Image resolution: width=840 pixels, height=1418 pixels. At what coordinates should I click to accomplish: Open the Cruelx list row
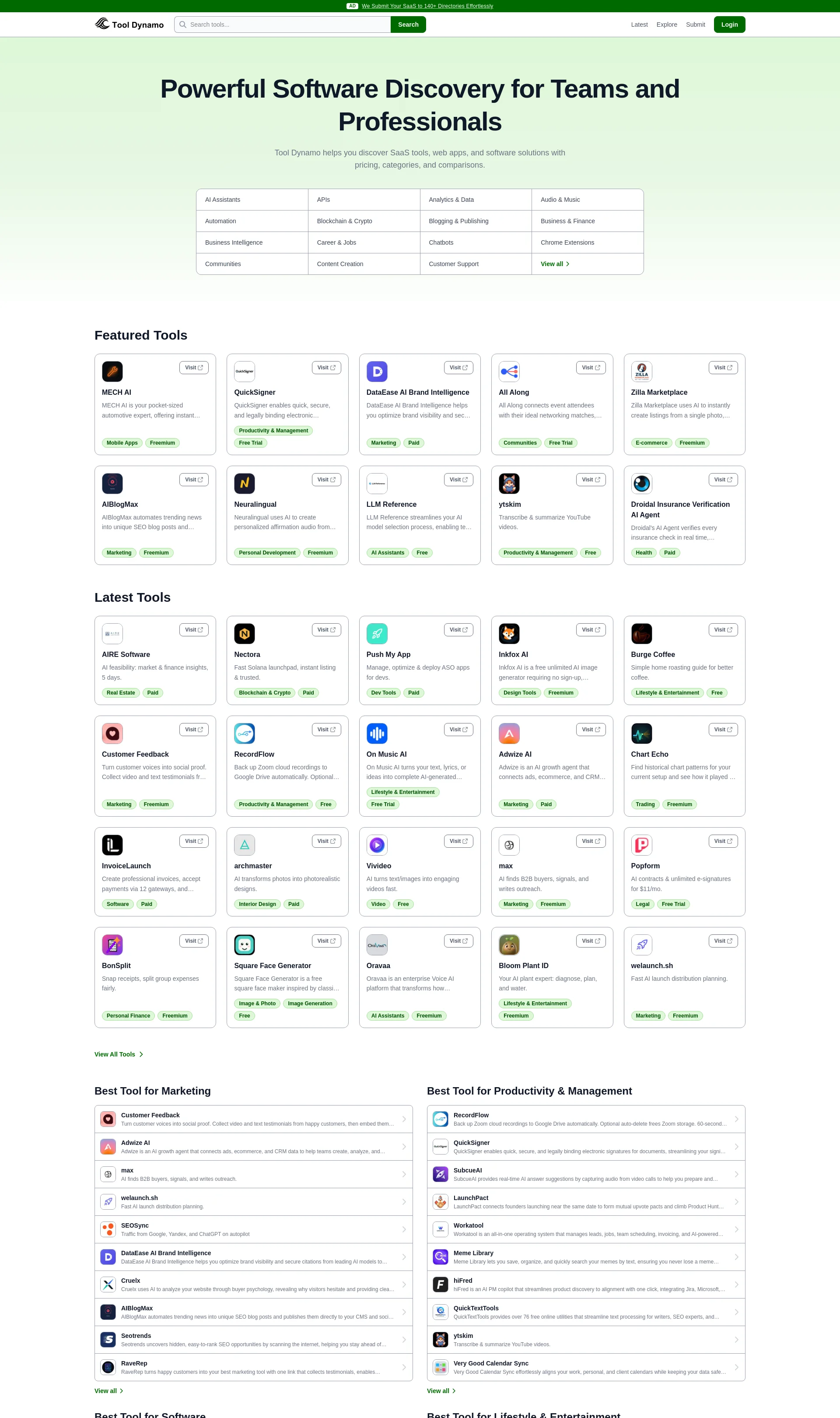click(x=254, y=1285)
